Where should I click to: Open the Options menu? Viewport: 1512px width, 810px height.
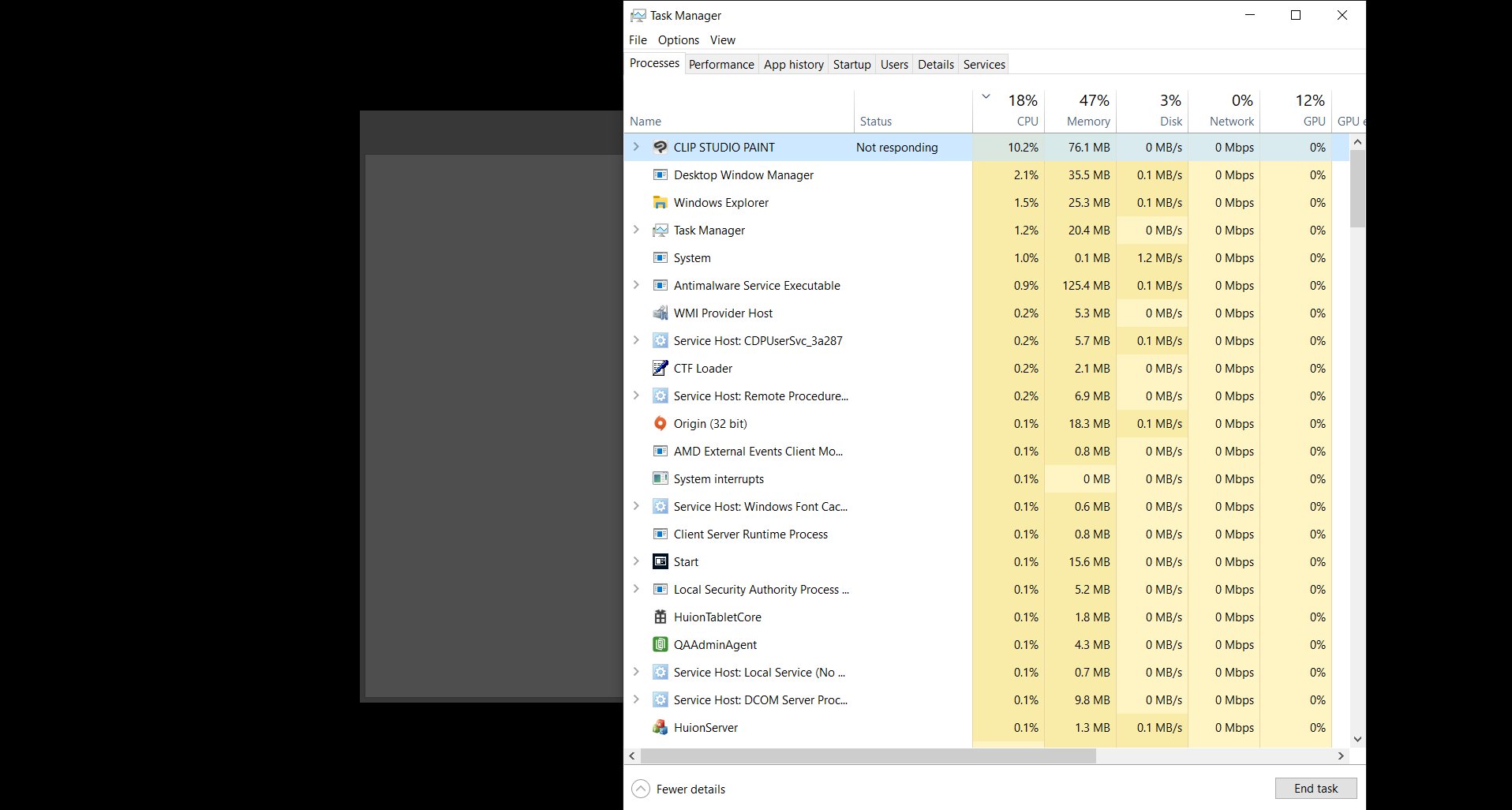[679, 39]
